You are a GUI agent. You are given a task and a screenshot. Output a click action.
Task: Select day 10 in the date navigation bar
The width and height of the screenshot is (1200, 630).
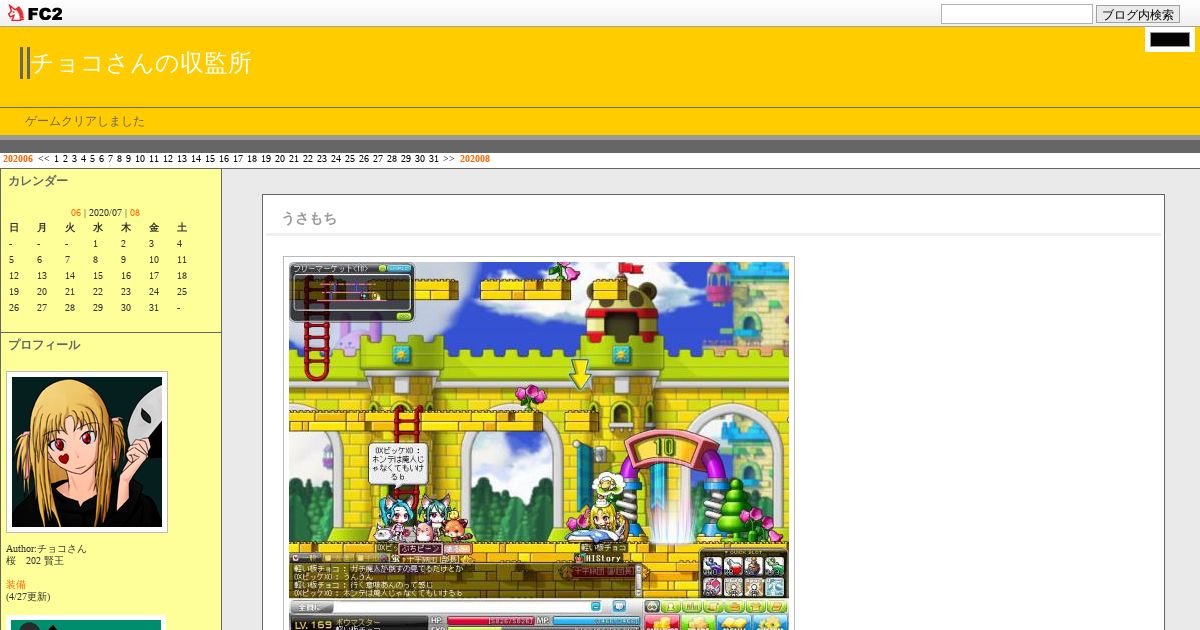click(x=140, y=159)
